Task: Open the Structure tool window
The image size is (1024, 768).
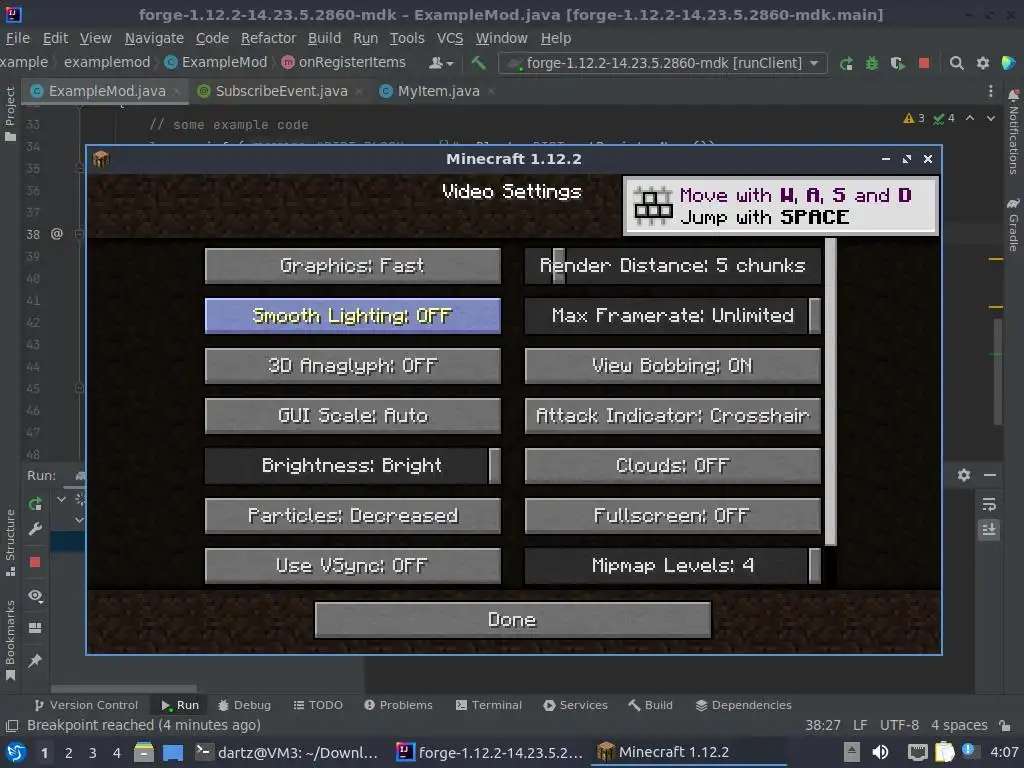Action: [10, 542]
